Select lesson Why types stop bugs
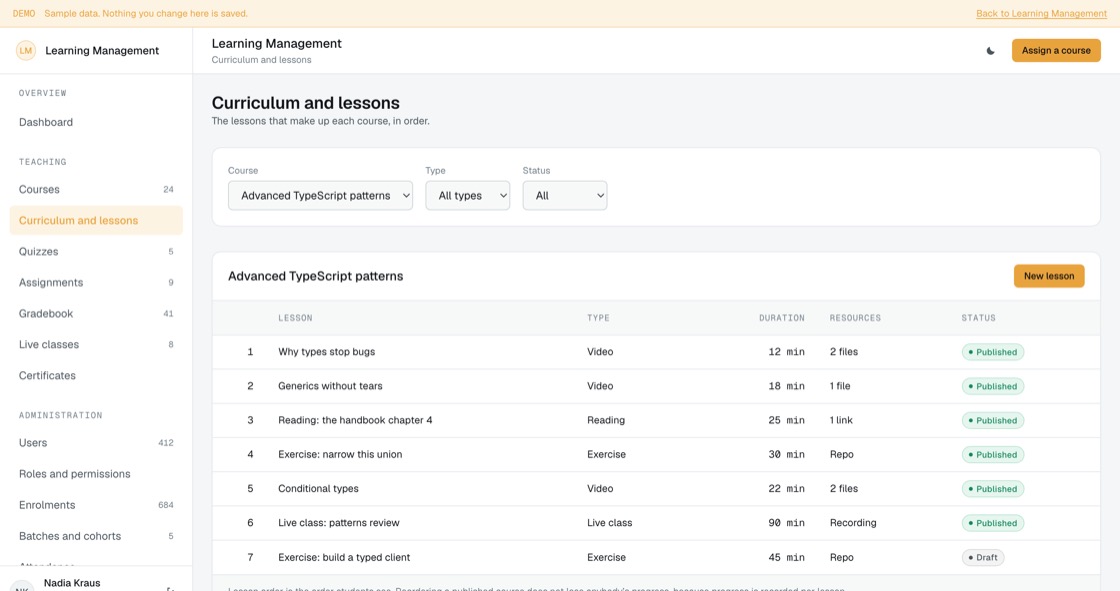Screen dimensions: 1120x591 point(326,352)
